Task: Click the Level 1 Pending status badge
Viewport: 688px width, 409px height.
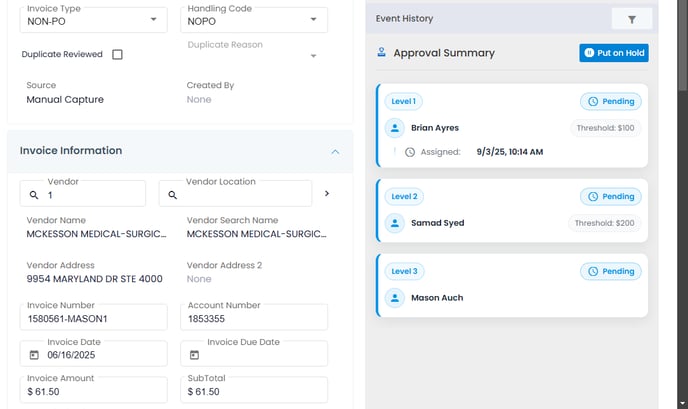Action: click(x=611, y=101)
